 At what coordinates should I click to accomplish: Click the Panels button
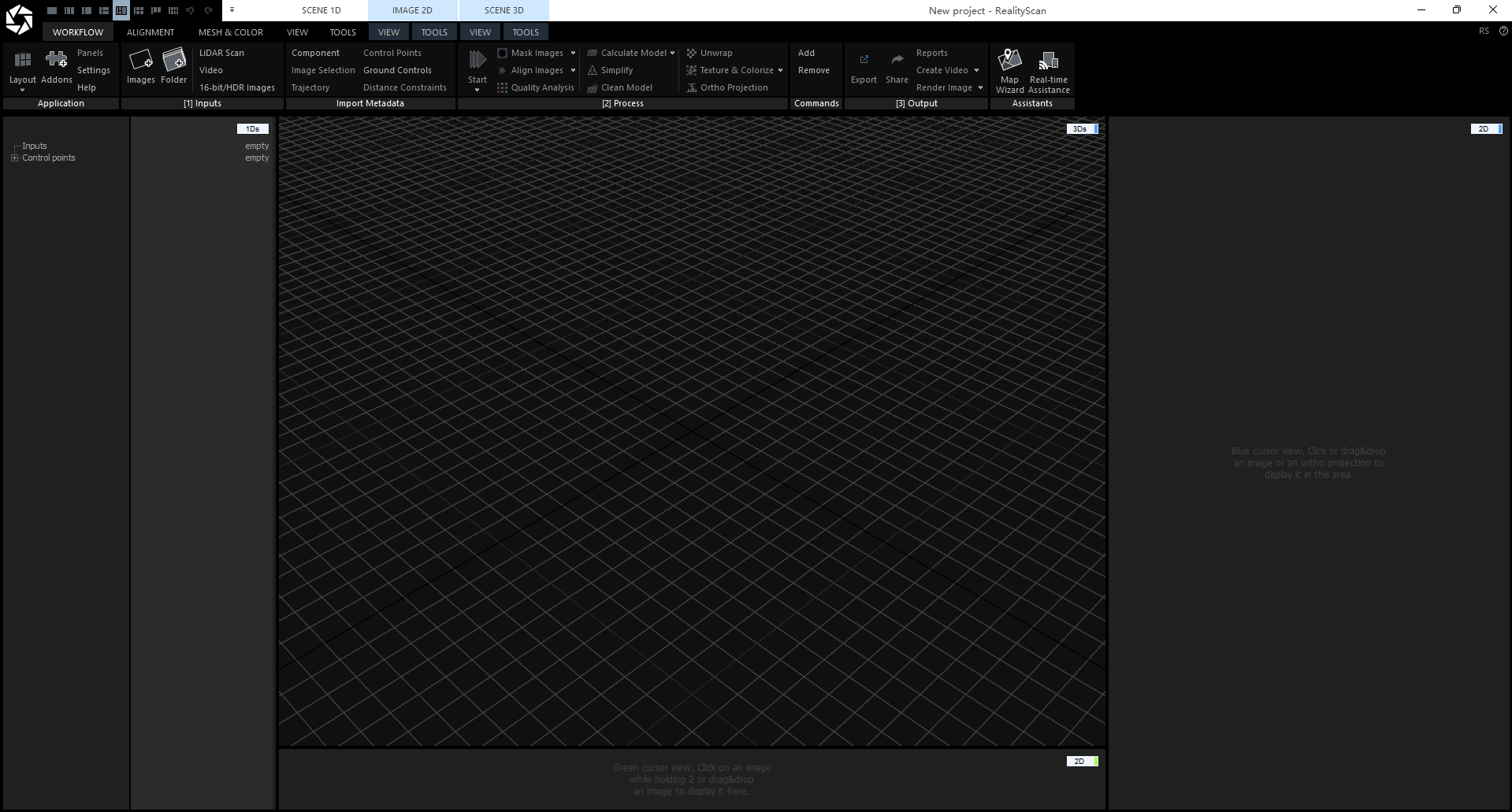point(91,53)
